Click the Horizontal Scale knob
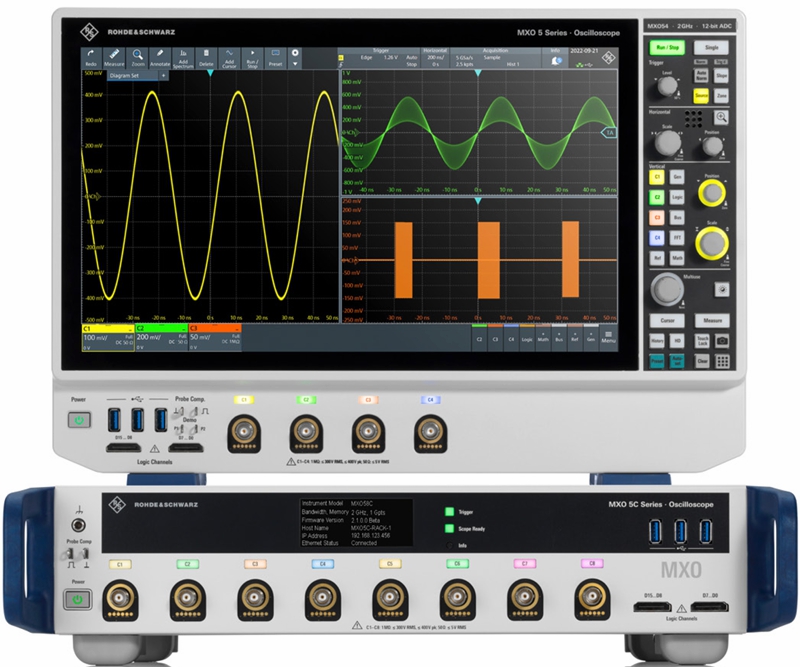This screenshot has height=667, width=800. (668, 143)
